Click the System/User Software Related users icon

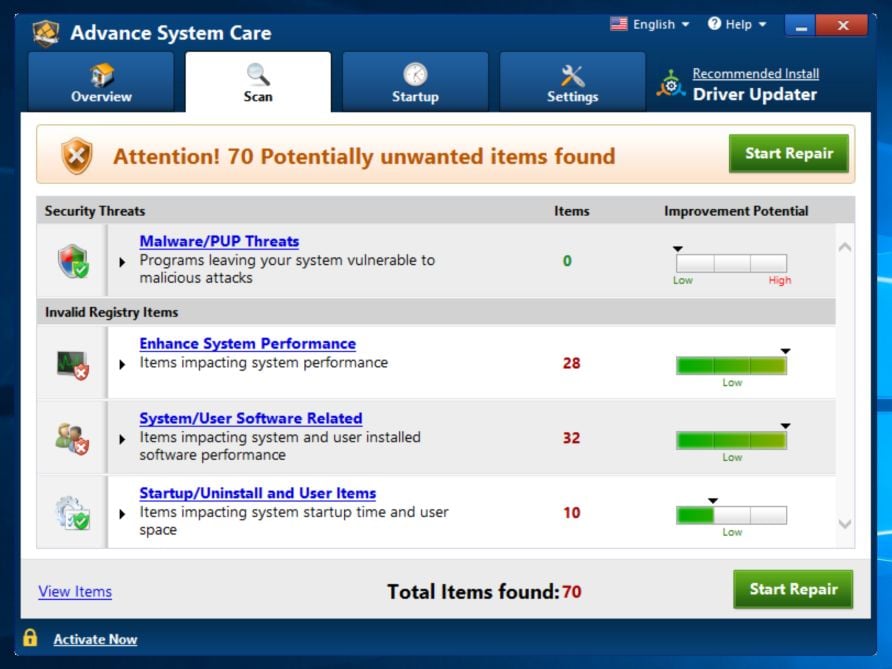[73, 438]
